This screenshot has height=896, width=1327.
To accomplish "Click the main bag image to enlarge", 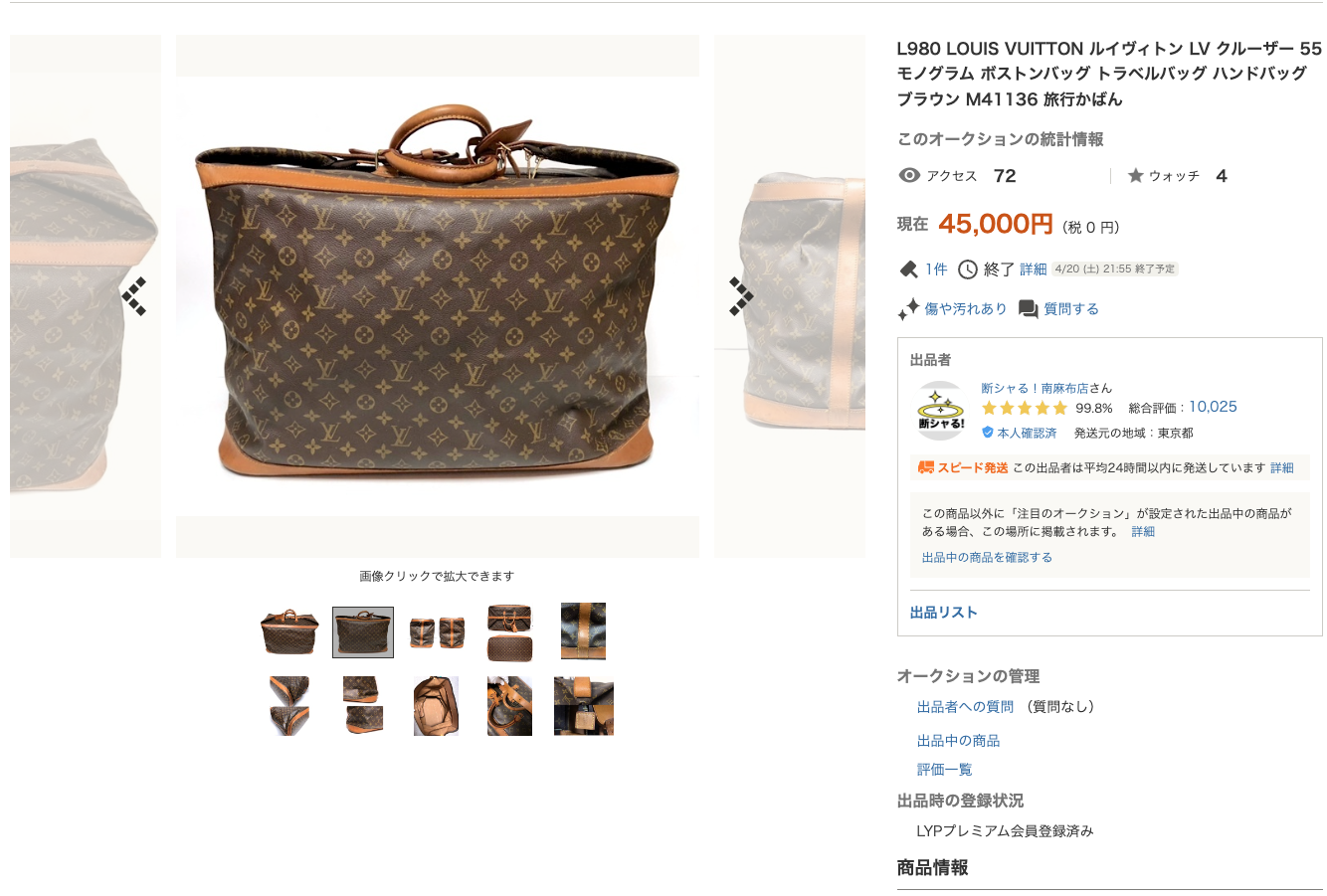I will tap(438, 296).
